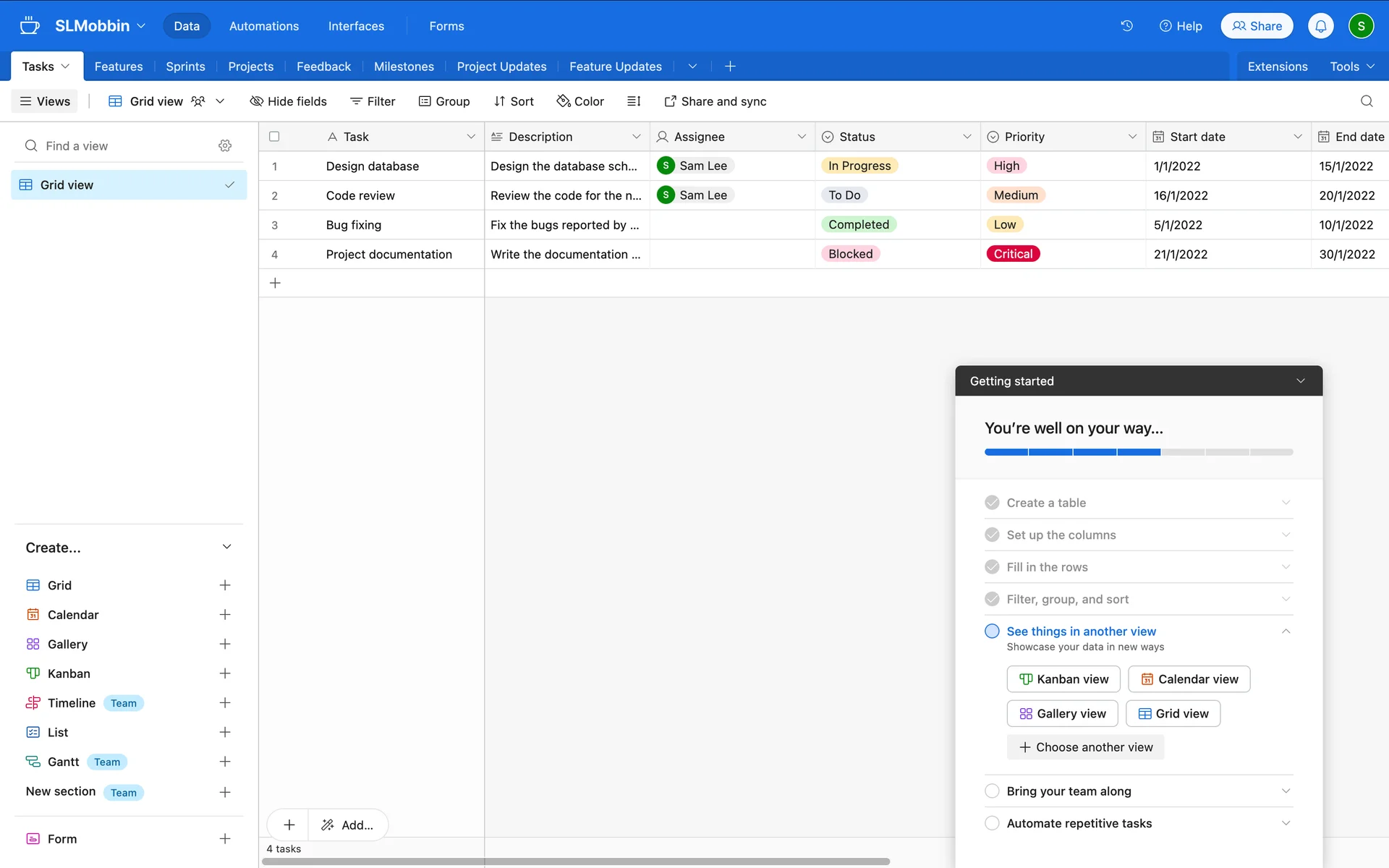Open the Status column dropdown arrow

(967, 137)
